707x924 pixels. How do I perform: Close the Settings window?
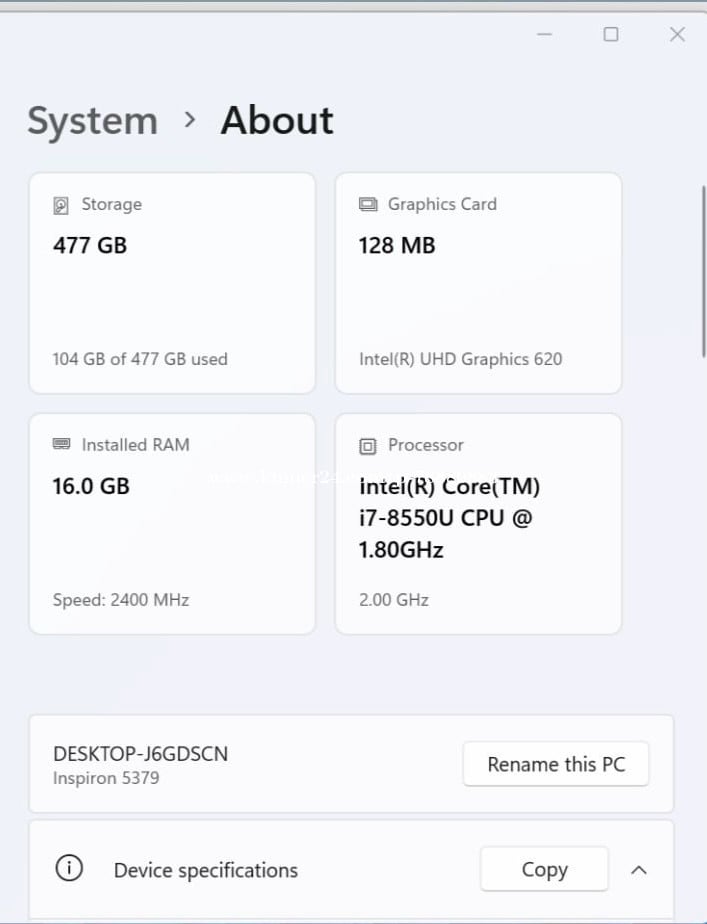[x=677, y=34]
